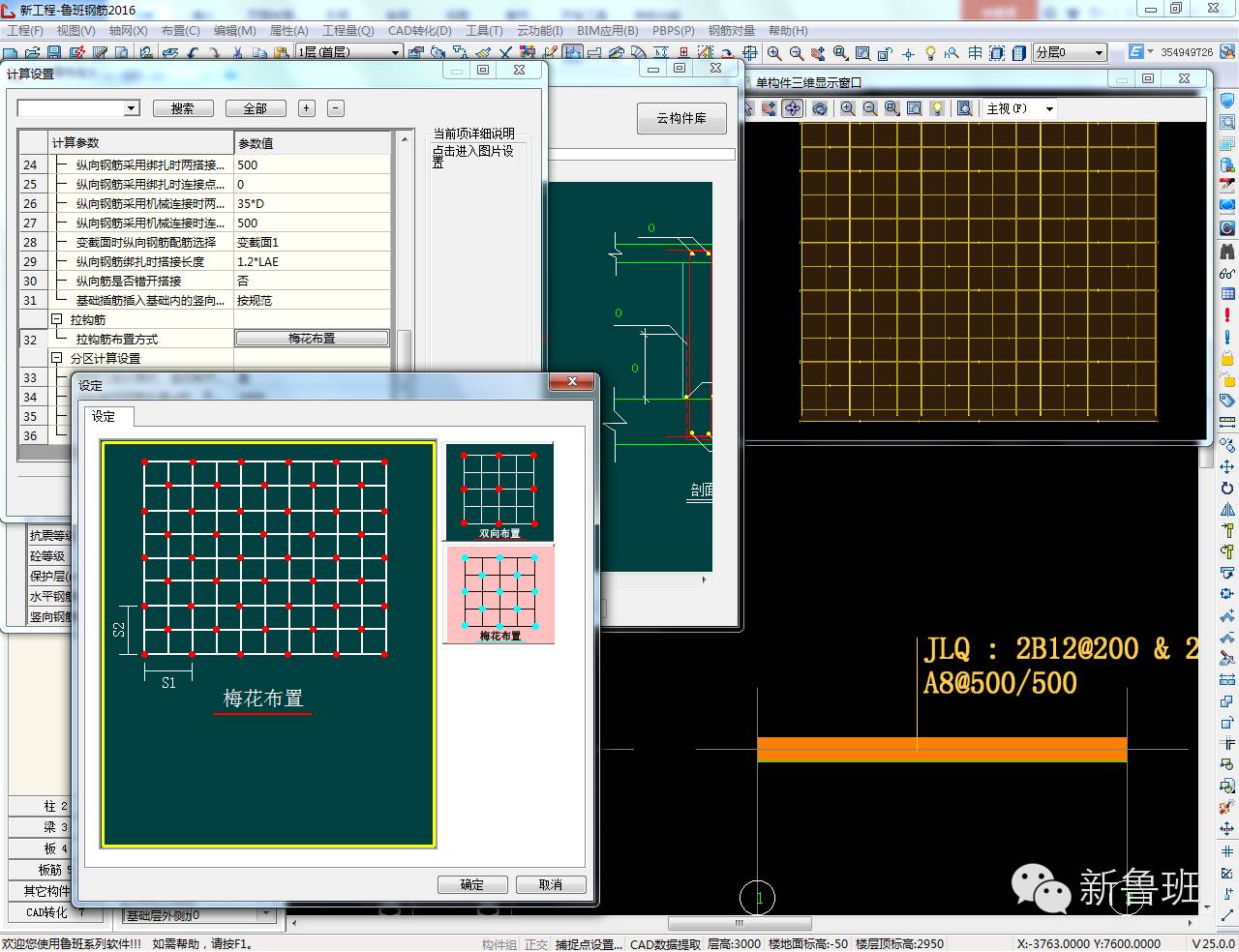Click the glasses icon in right sidebar
This screenshot has height=952, width=1239.
[1227, 273]
